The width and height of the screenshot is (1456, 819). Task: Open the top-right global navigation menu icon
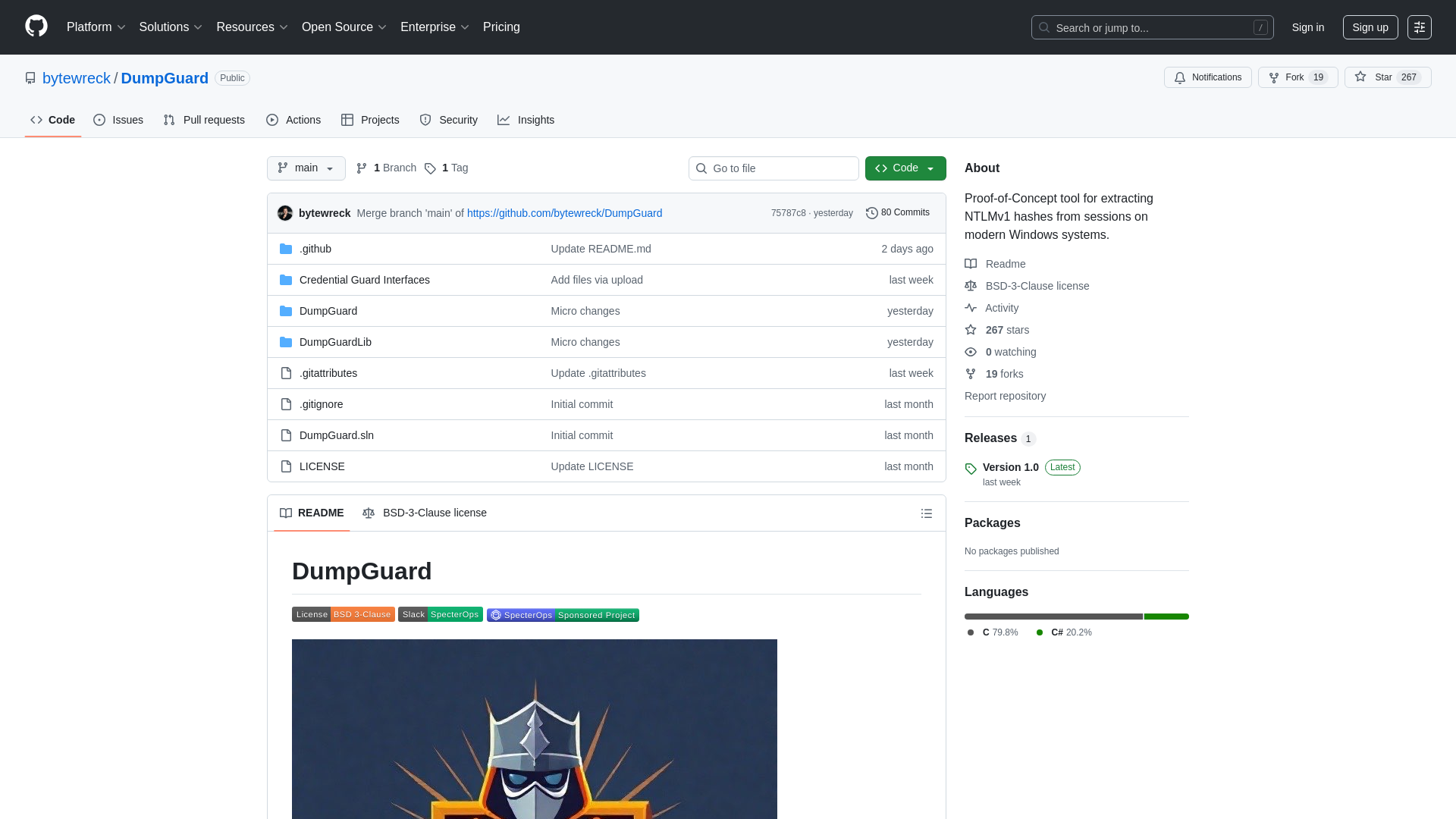(x=1419, y=27)
